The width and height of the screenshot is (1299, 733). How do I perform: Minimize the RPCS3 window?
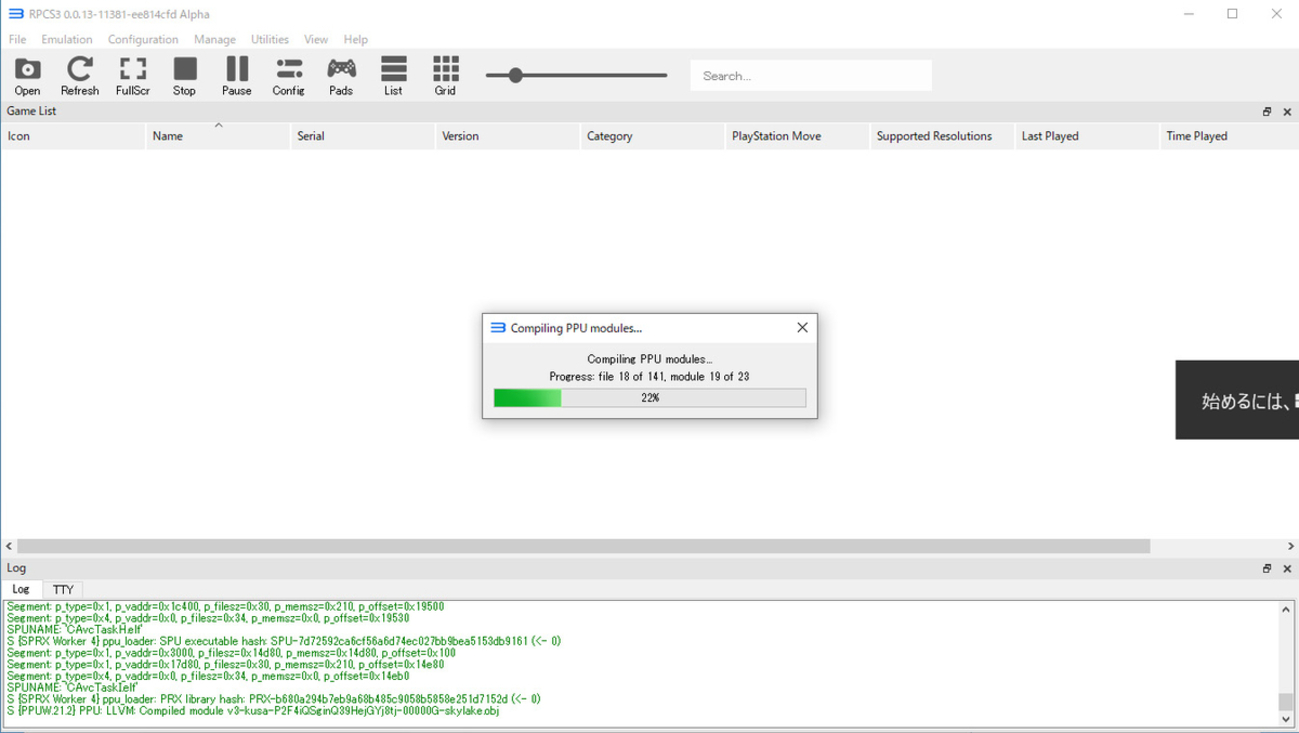pyautogui.click(x=1189, y=14)
